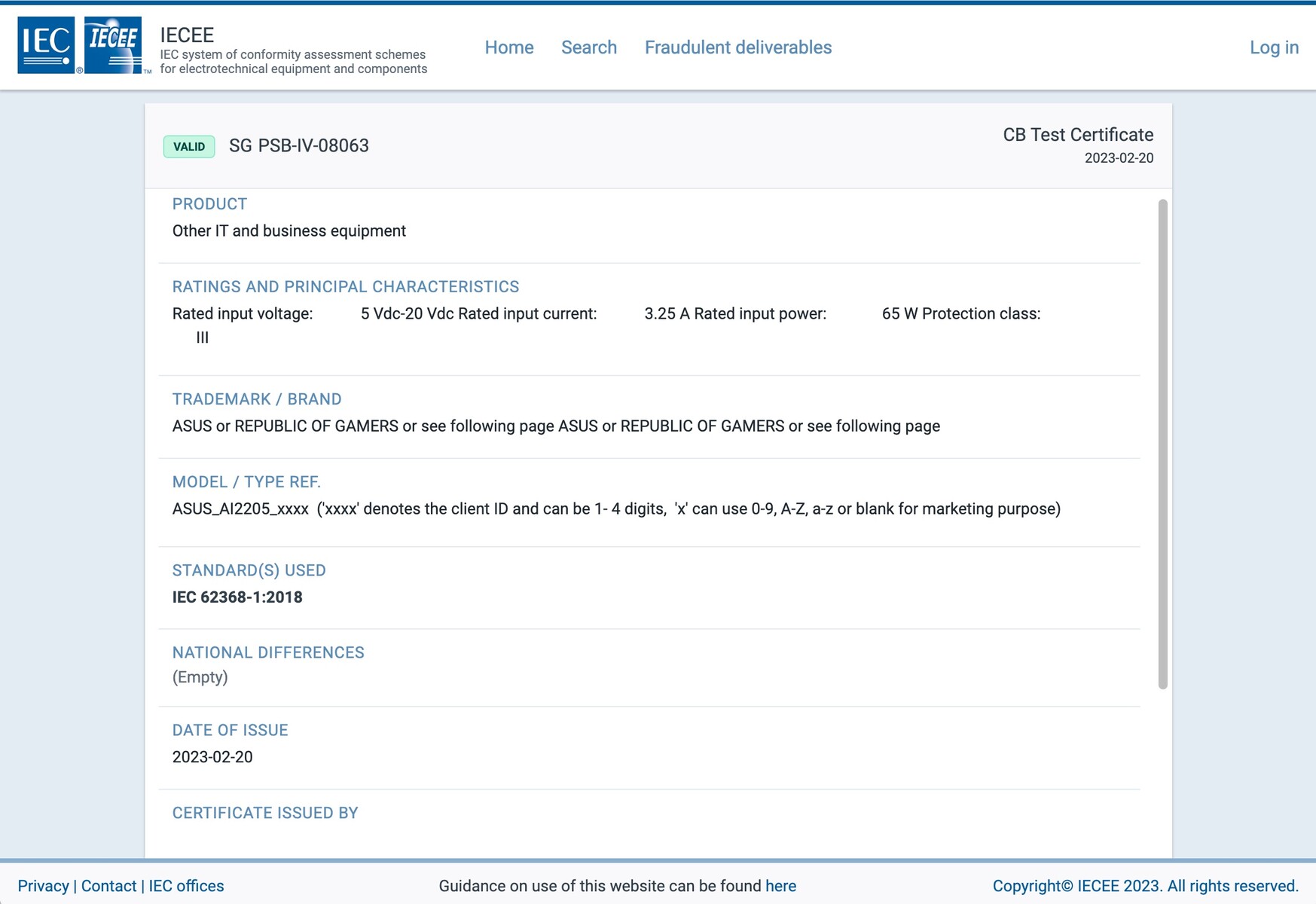
Task: Click the '3.25 A' current value
Action: click(x=667, y=313)
